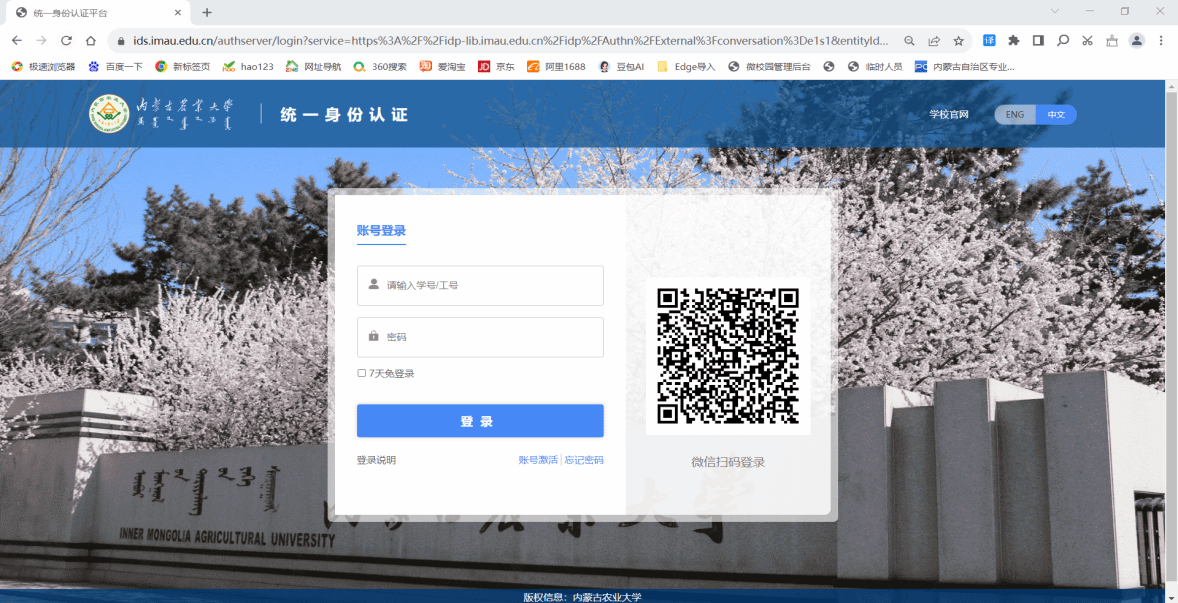
Task: Bookmark this page with the star icon
Action: (959, 41)
